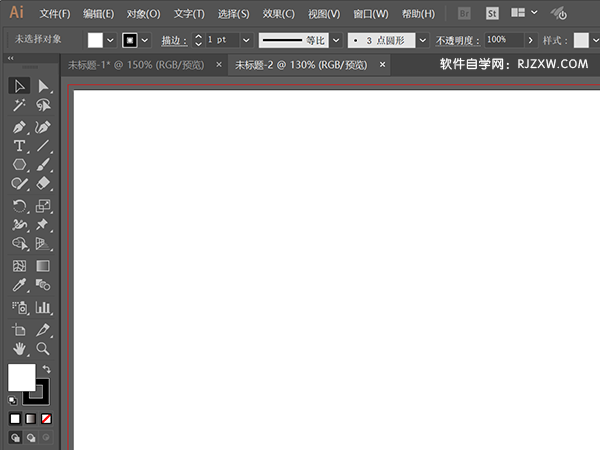Viewport: 600px width, 450px height.
Task: Open the 效果(C) menu
Action: [279, 14]
